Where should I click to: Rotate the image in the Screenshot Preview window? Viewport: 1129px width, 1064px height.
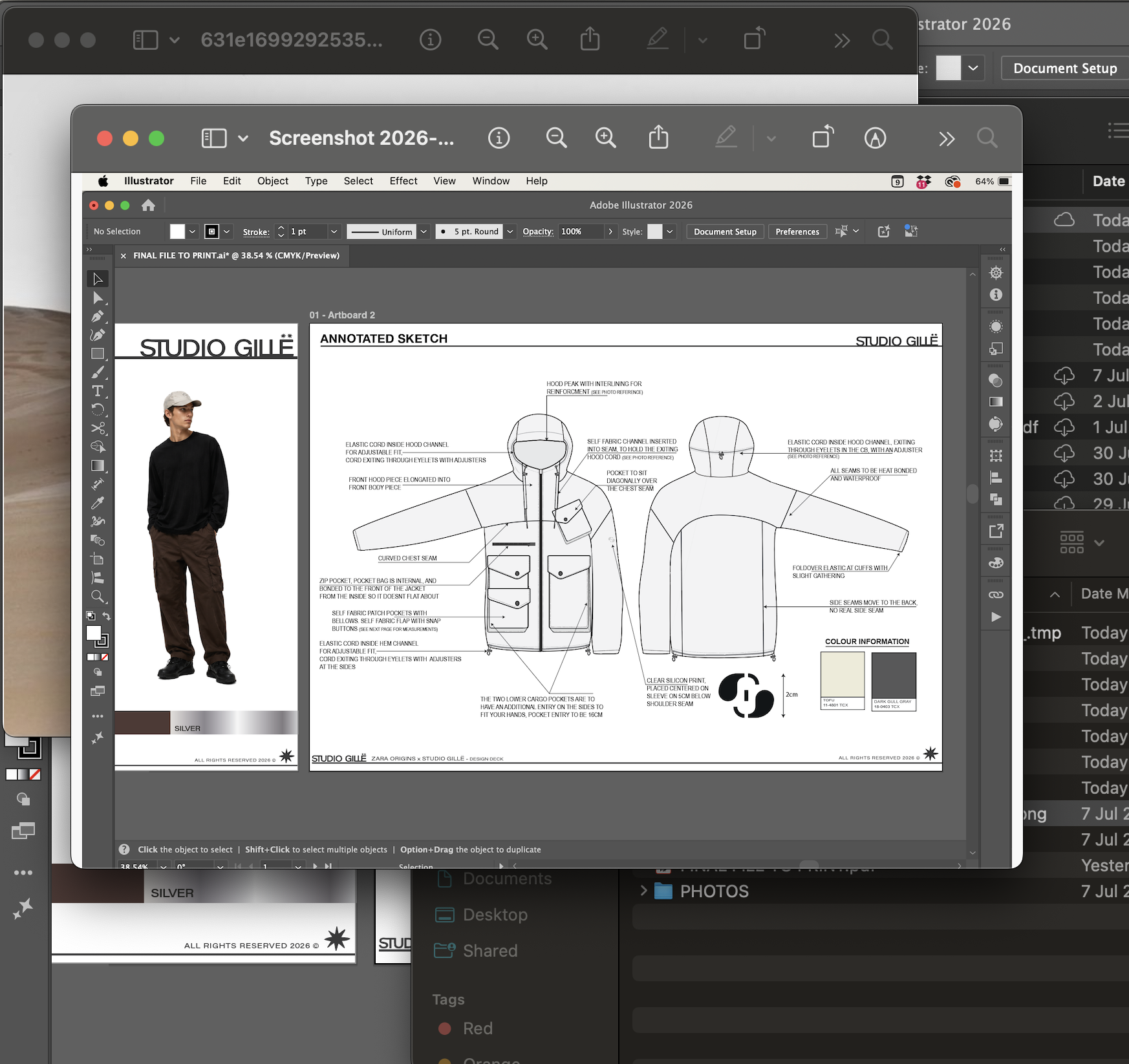coord(823,137)
